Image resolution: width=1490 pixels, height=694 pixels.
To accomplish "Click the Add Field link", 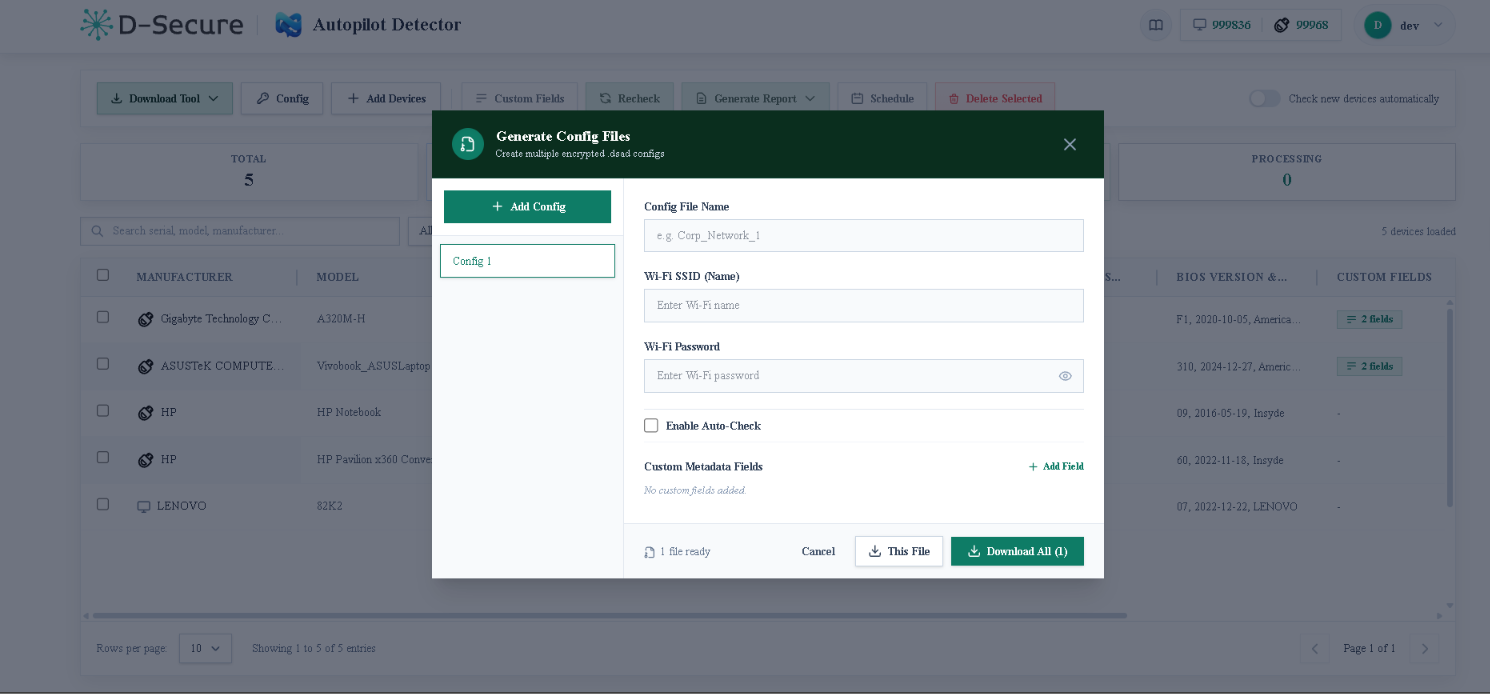I will pos(1056,466).
